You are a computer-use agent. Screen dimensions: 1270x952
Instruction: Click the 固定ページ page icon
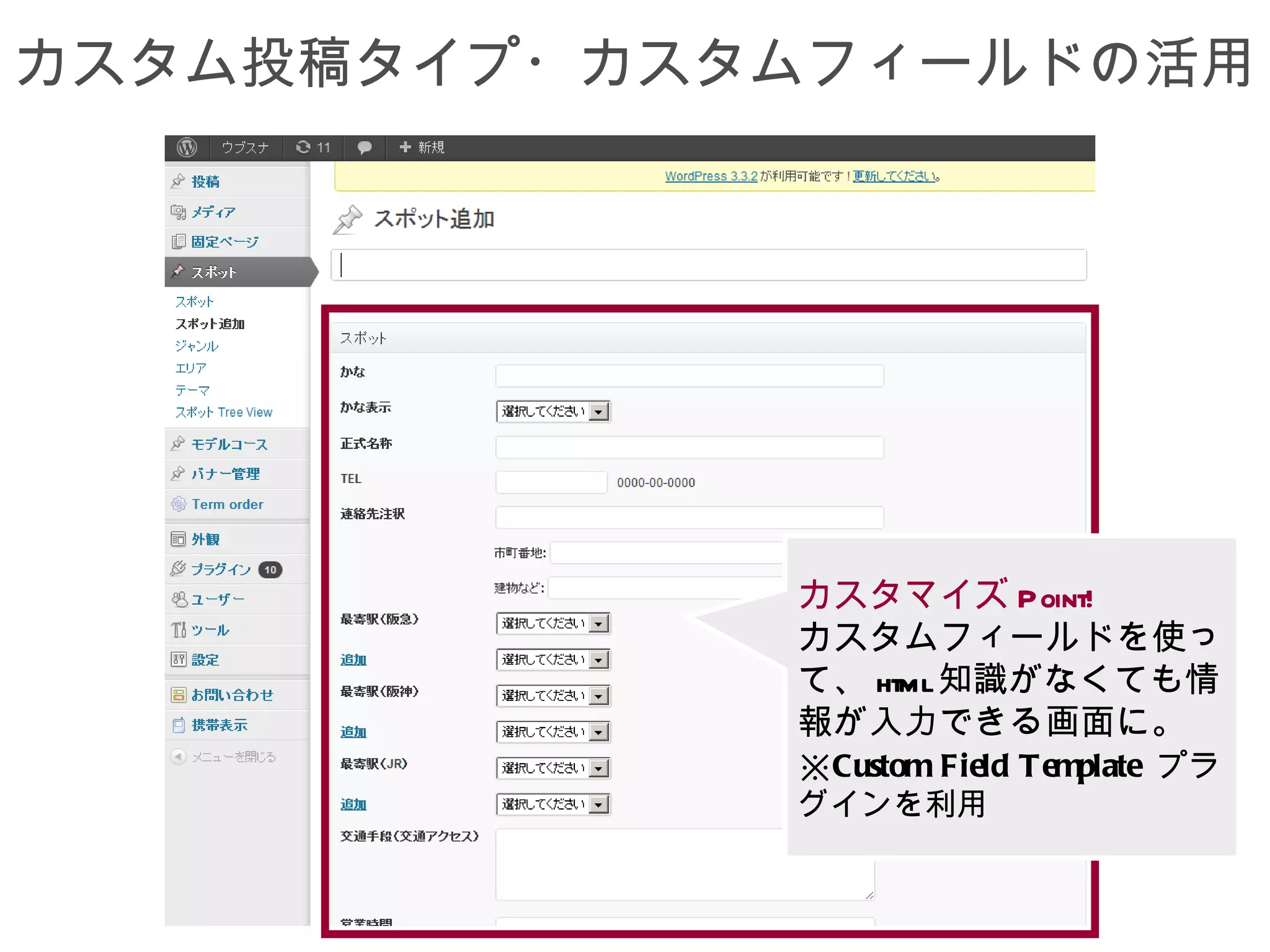[178, 242]
